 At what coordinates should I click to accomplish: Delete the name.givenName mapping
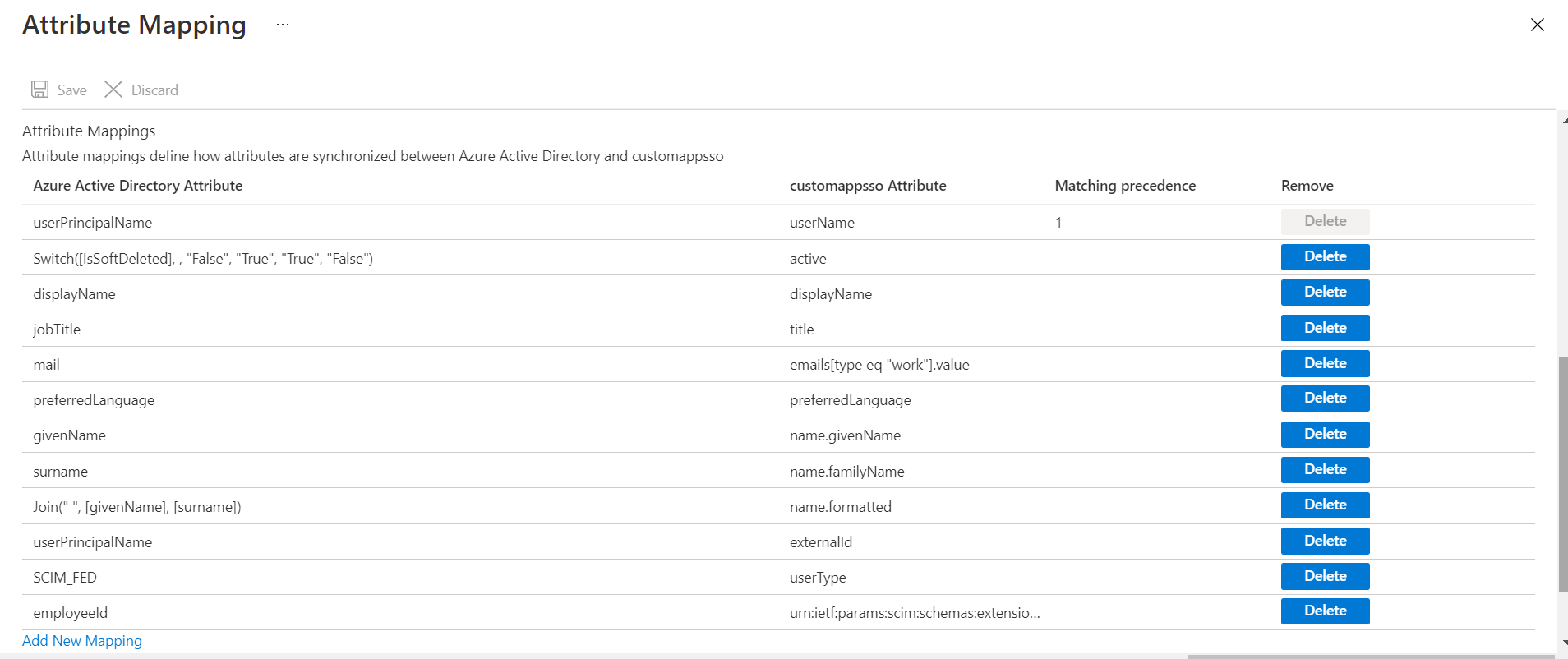point(1325,434)
